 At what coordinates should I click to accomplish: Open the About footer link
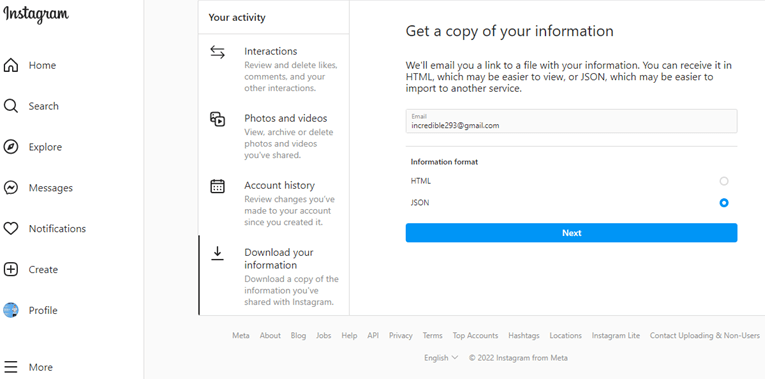tap(270, 336)
